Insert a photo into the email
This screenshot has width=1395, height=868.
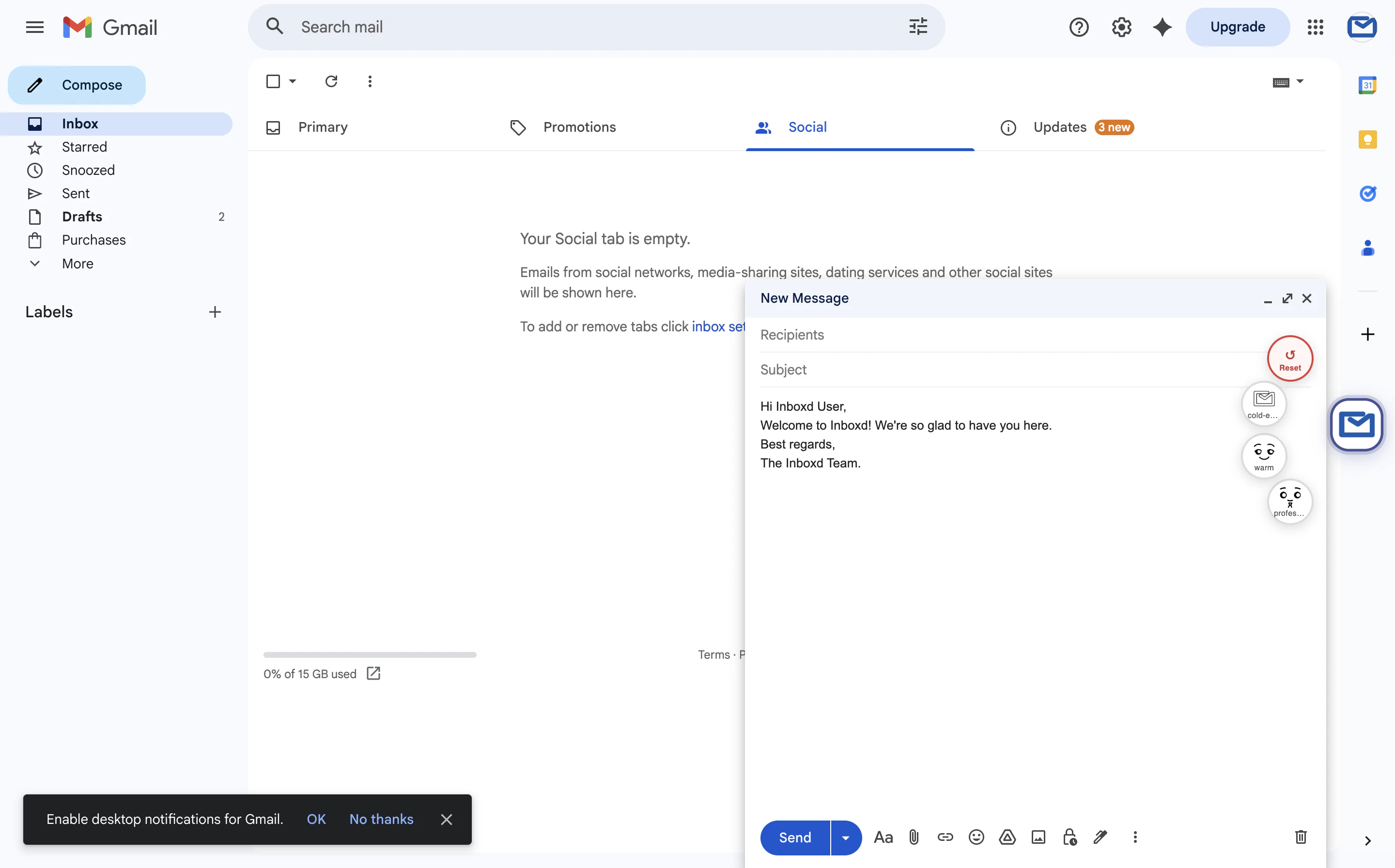[1038, 837]
